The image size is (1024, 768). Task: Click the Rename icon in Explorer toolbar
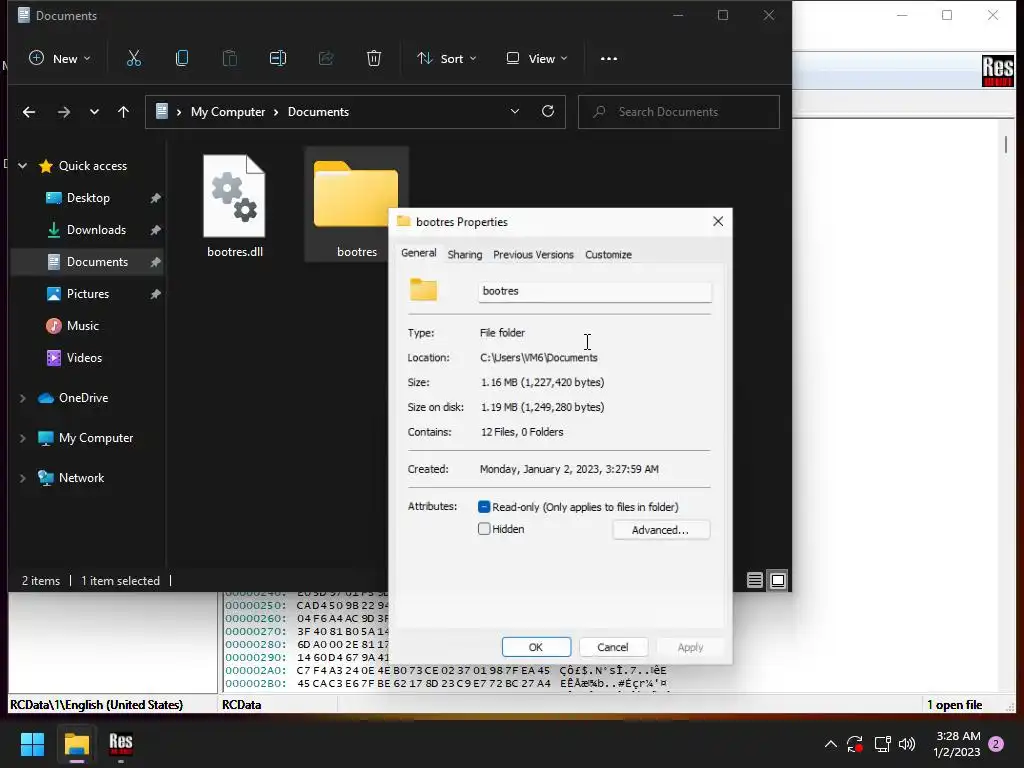[x=278, y=59]
